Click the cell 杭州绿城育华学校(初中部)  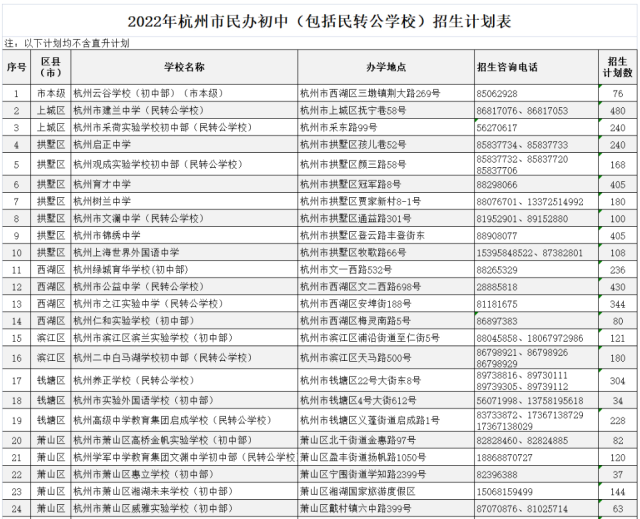pyautogui.click(x=184, y=270)
